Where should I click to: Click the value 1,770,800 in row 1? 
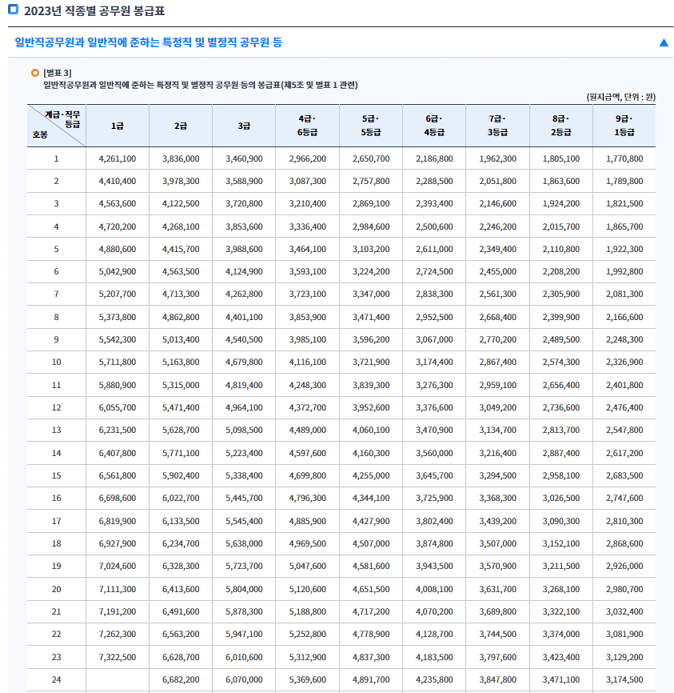tap(624, 159)
